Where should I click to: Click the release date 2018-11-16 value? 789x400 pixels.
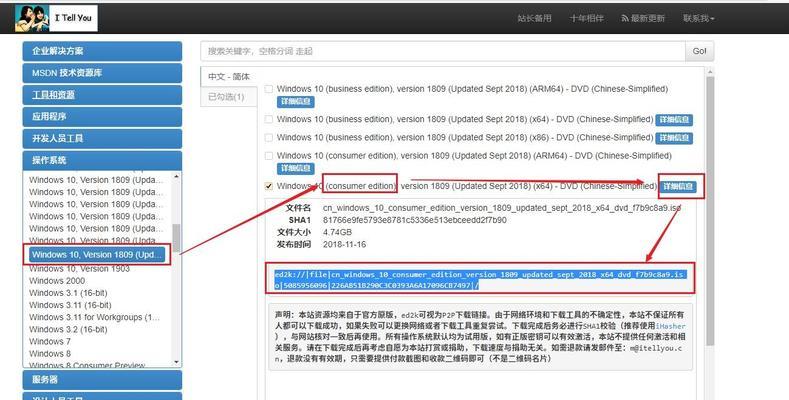click(344, 245)
